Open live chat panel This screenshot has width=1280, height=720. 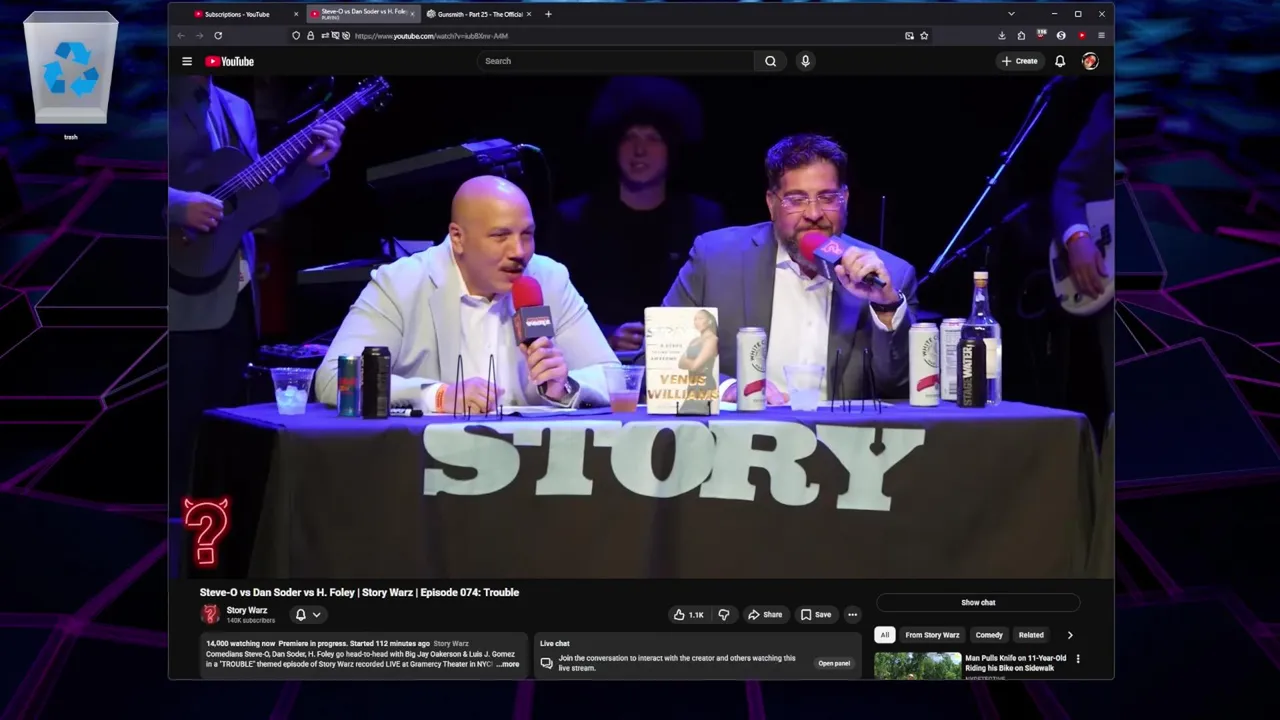click(x=834, y=663)
